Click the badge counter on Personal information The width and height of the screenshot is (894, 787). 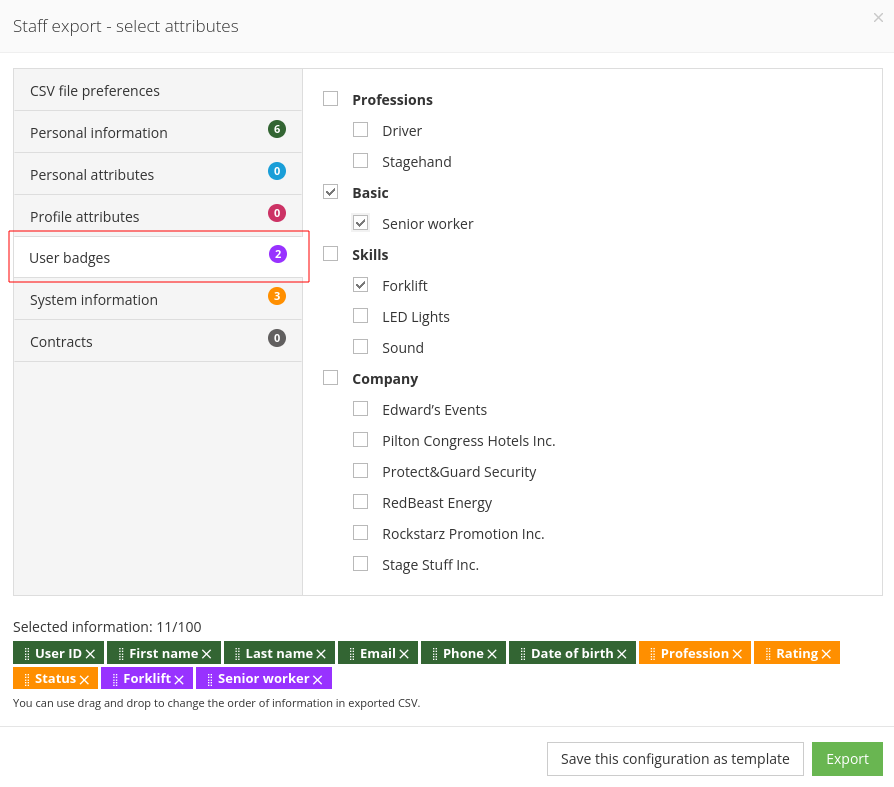277,131
